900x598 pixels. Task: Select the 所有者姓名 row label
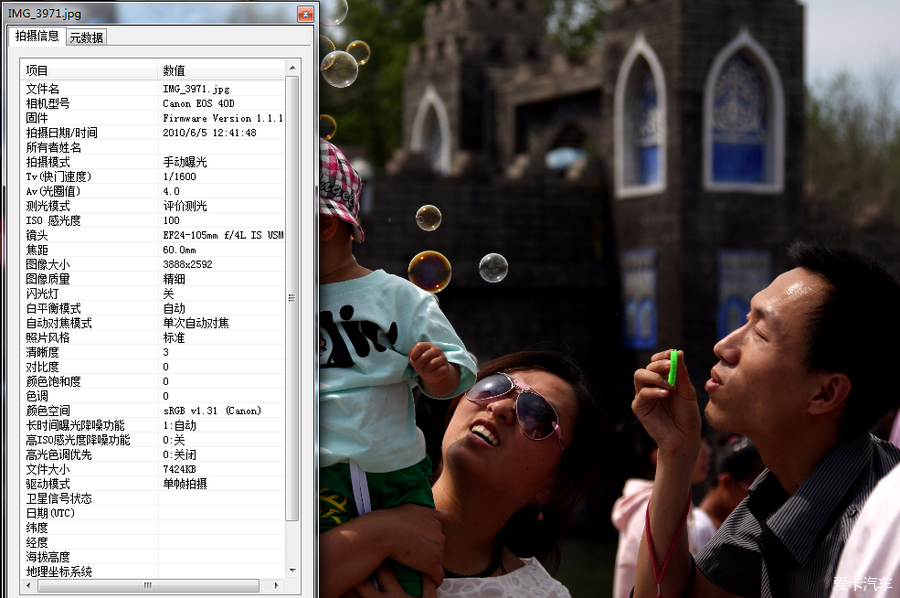click(x=53, y=147)
